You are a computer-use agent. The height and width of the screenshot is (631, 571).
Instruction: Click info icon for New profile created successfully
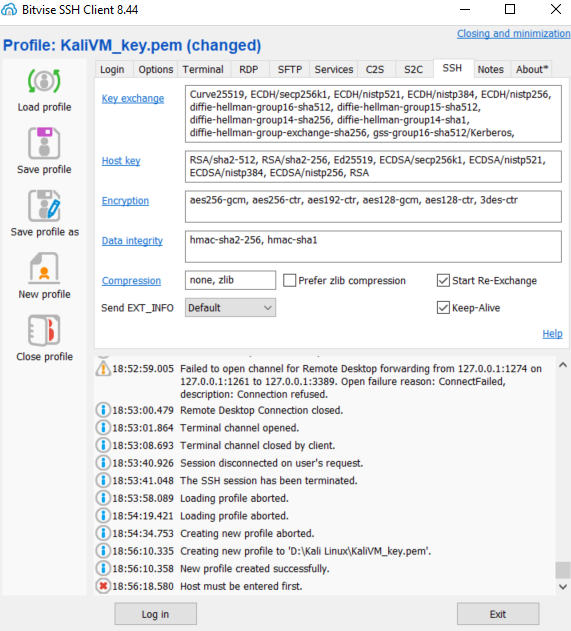tap(103, 568)
